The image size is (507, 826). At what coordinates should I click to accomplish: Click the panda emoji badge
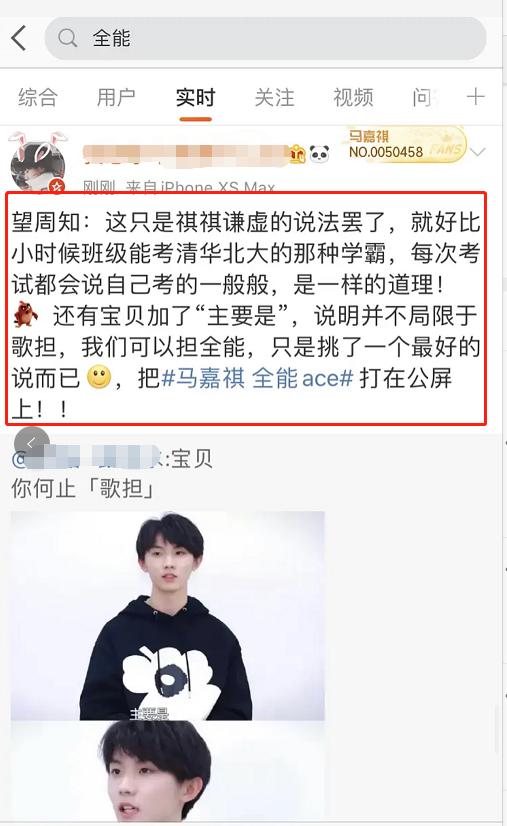click(319, 153)
